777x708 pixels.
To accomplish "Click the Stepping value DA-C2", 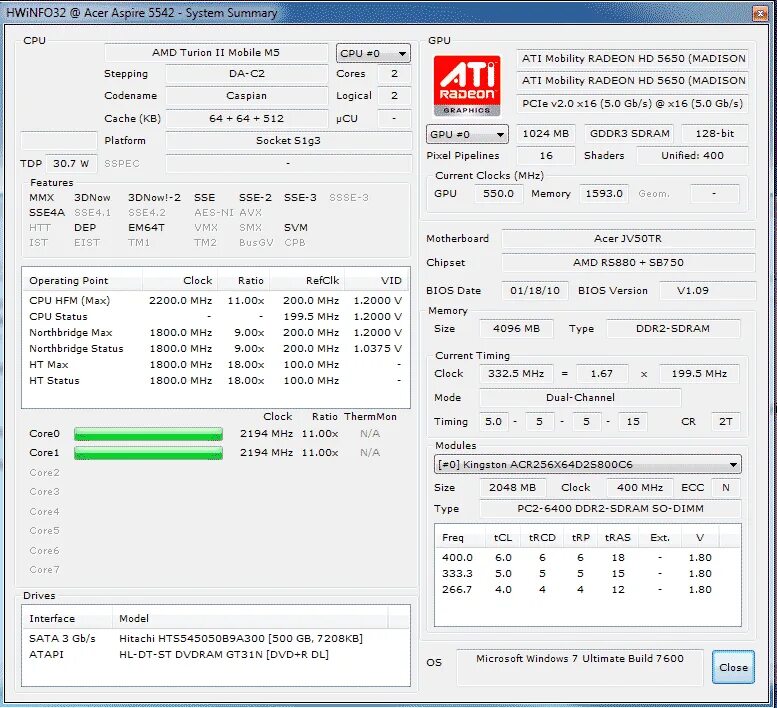I will click(247, 73).
